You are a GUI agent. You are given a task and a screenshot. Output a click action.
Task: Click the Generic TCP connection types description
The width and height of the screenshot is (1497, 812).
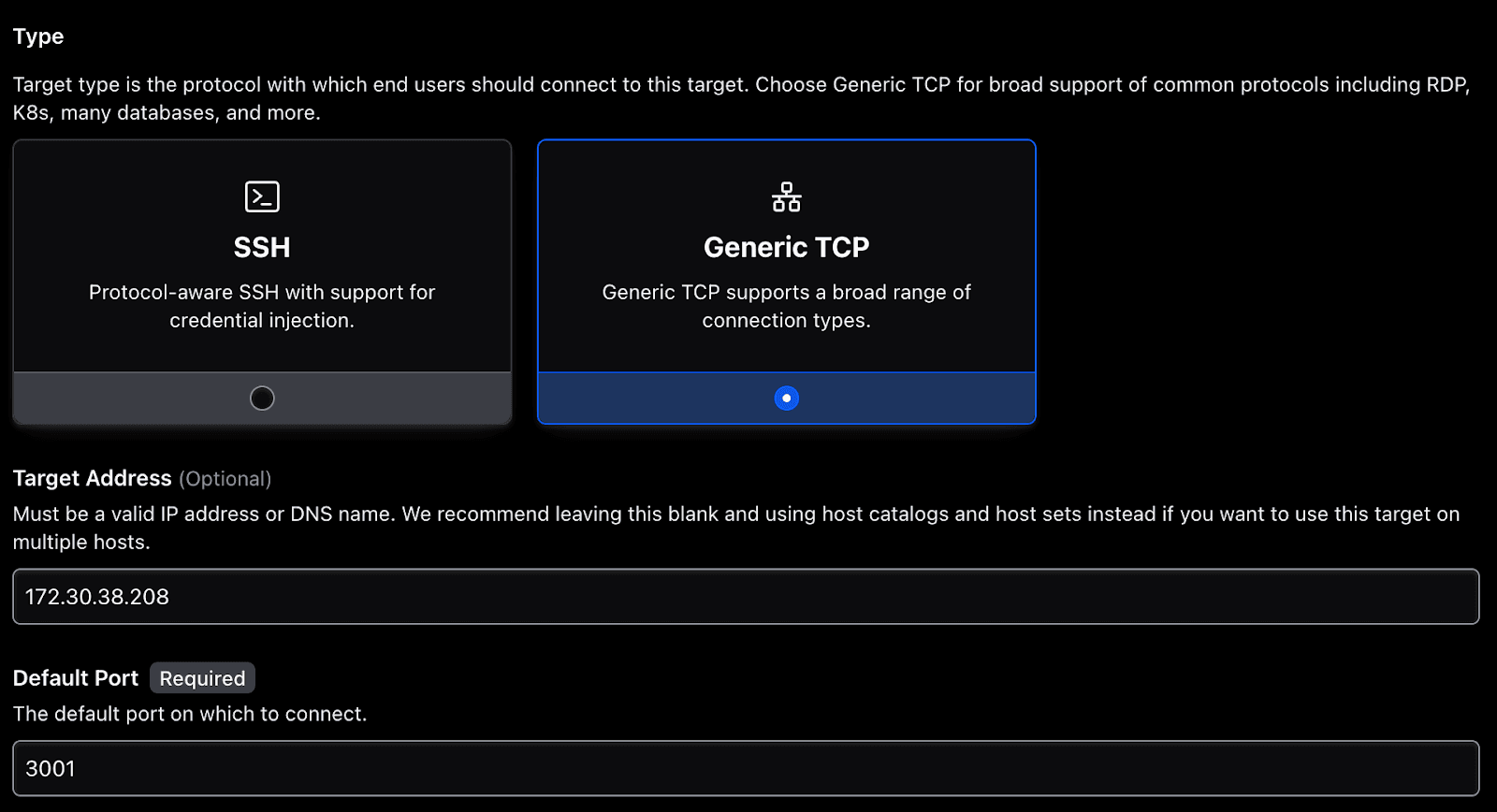786,306
